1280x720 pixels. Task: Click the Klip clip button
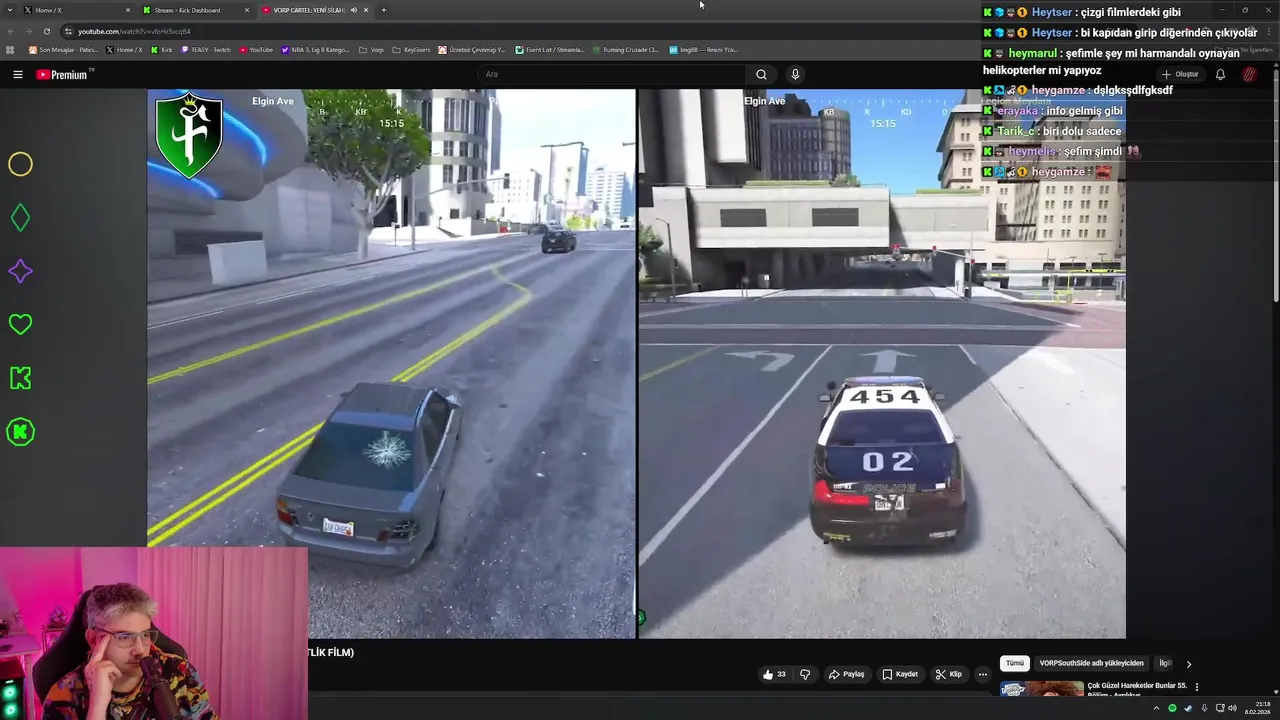(x=949, y=674)
